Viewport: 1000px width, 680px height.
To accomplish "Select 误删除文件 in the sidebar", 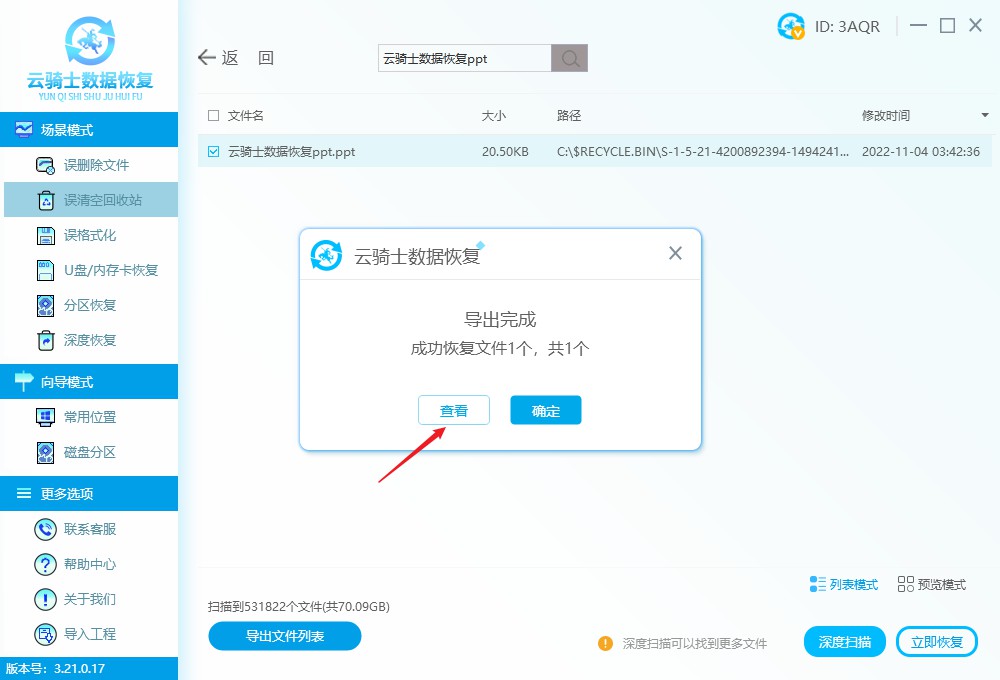I will coord(91,165).
